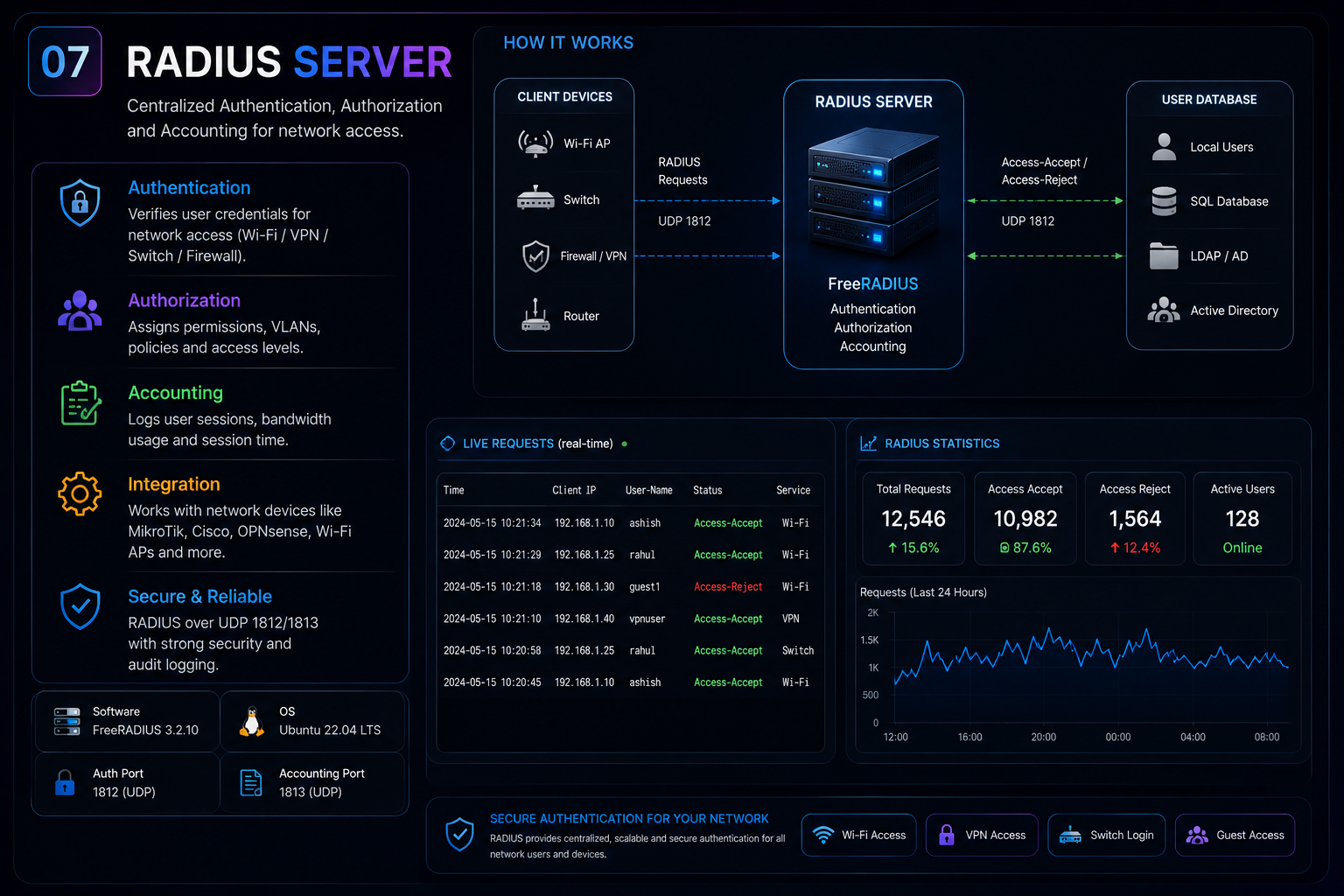
Task: Select the Wi-Fi Access button
Action: coord(858,835)
